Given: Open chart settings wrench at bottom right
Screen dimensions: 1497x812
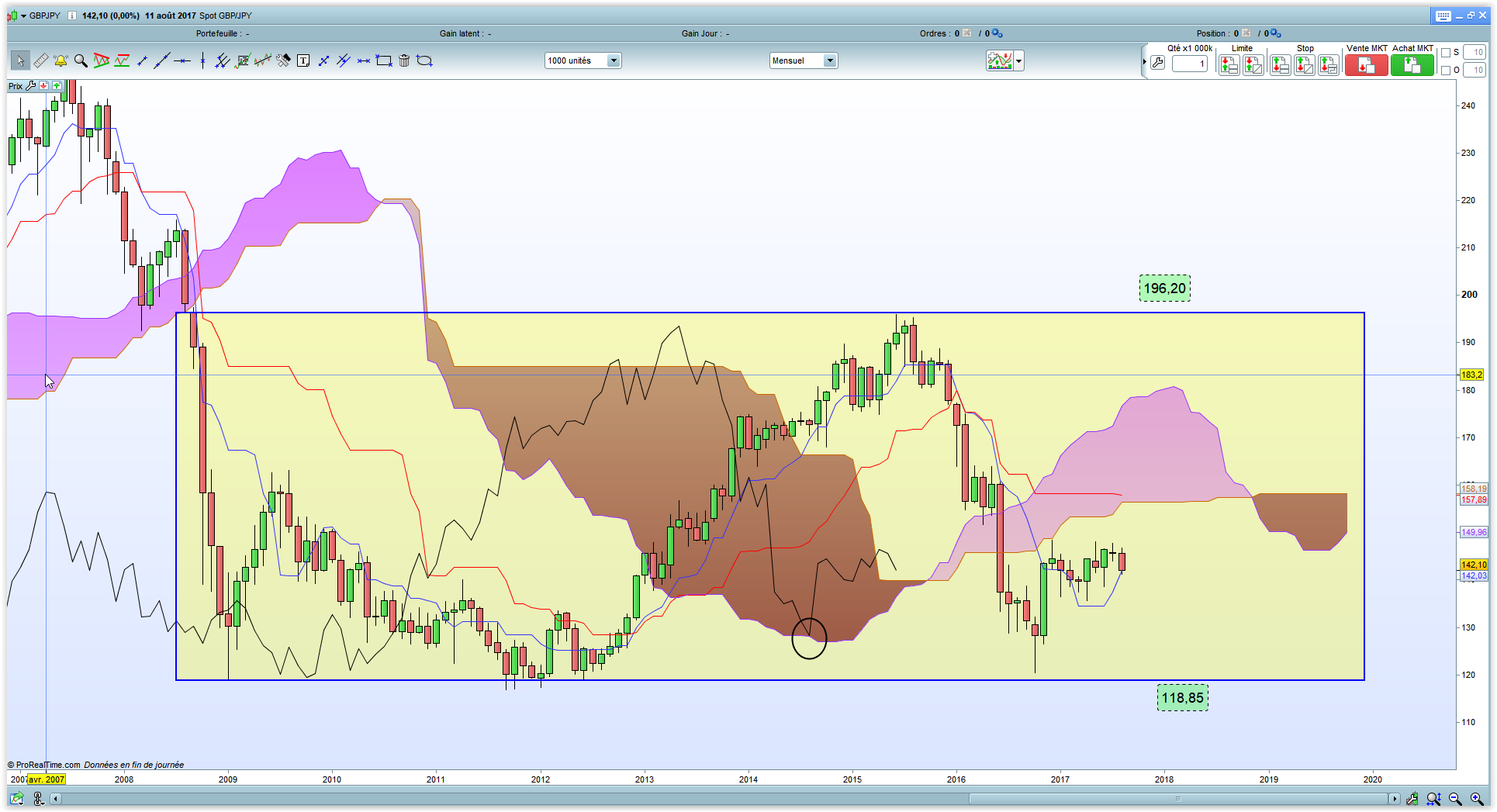Looking at the screenshot, I should click(1412, 799).
